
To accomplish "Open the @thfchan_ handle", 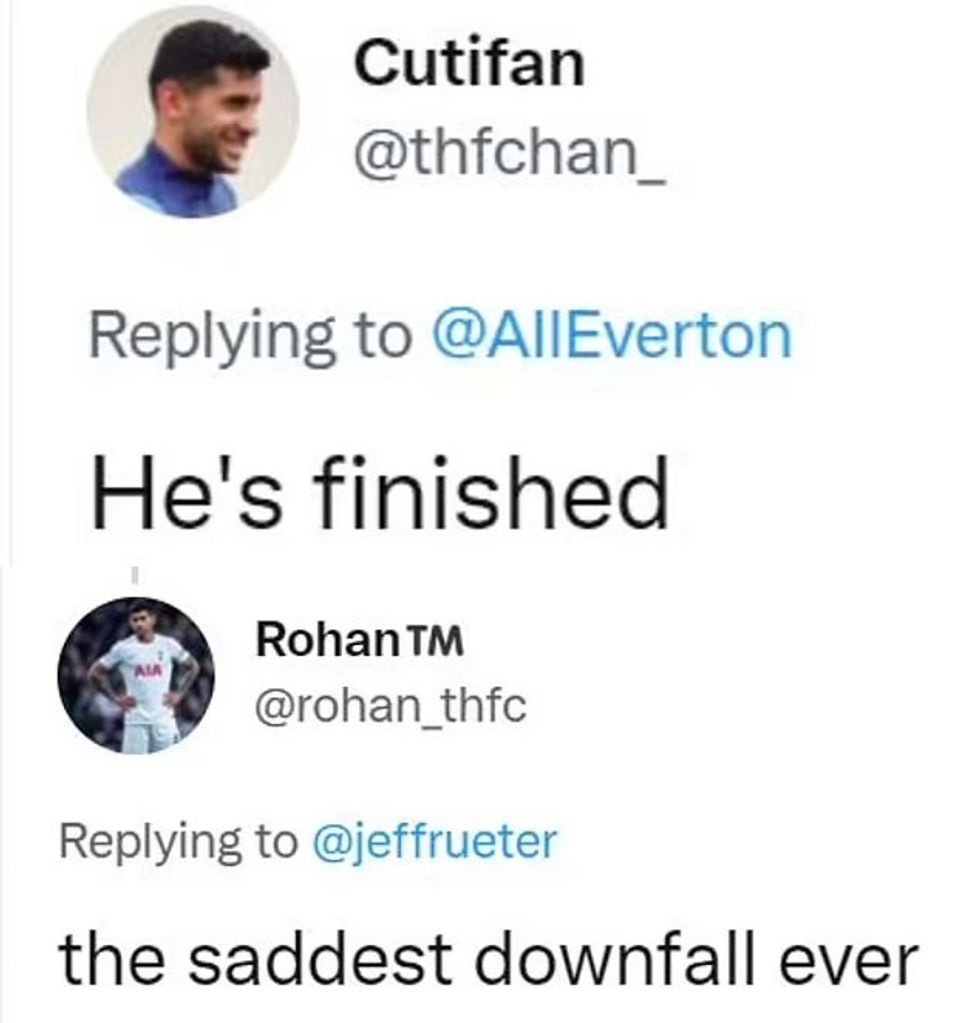I will point(510,156).
